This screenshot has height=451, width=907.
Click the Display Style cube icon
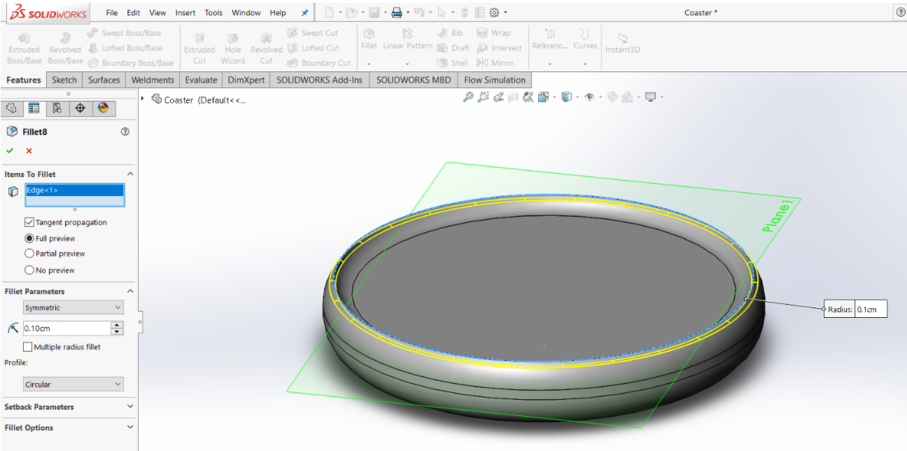(x=567, y=97)
